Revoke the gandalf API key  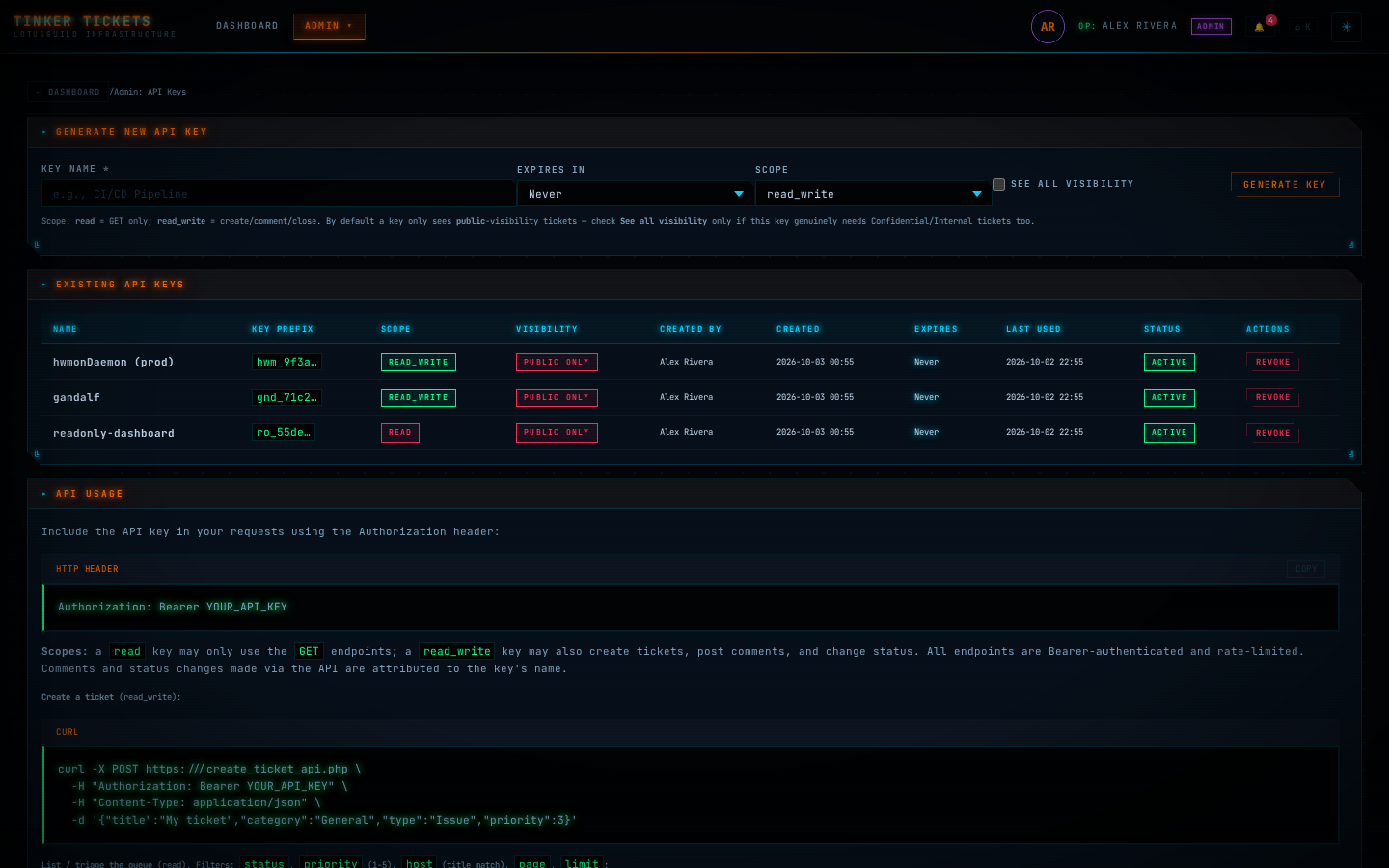pos(1272,397)
